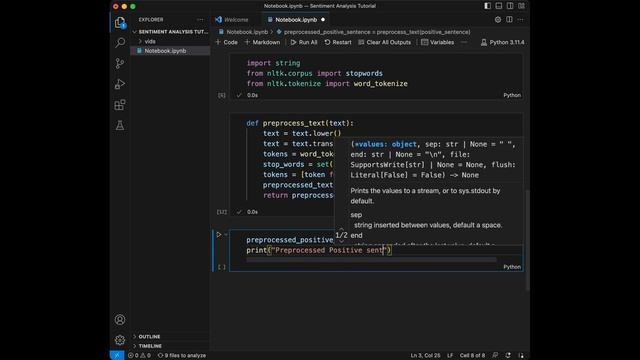Open the Accounts menu icon

120,320
